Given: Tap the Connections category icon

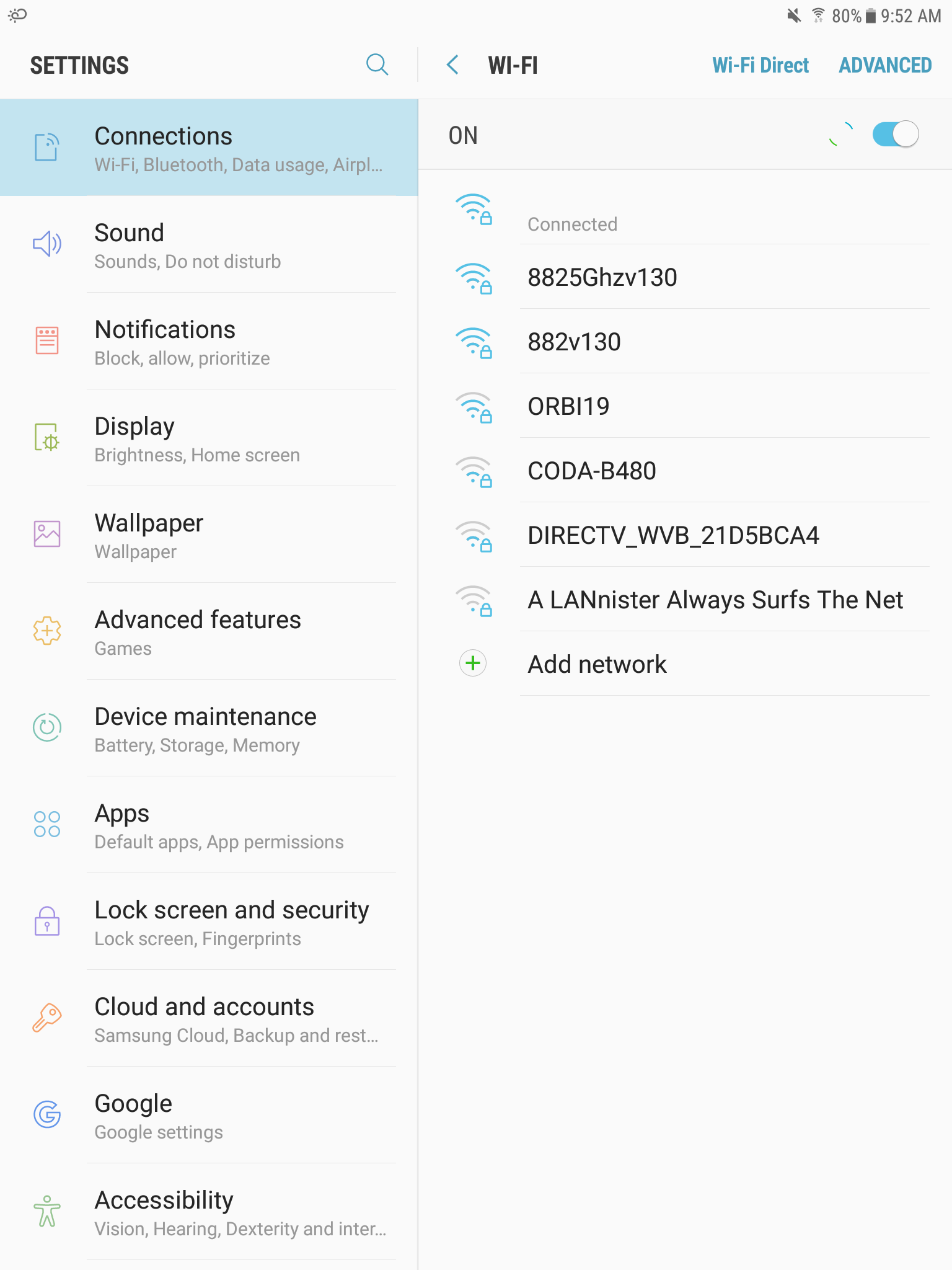Looking at the screenshot, I should [x=47, y=147].
